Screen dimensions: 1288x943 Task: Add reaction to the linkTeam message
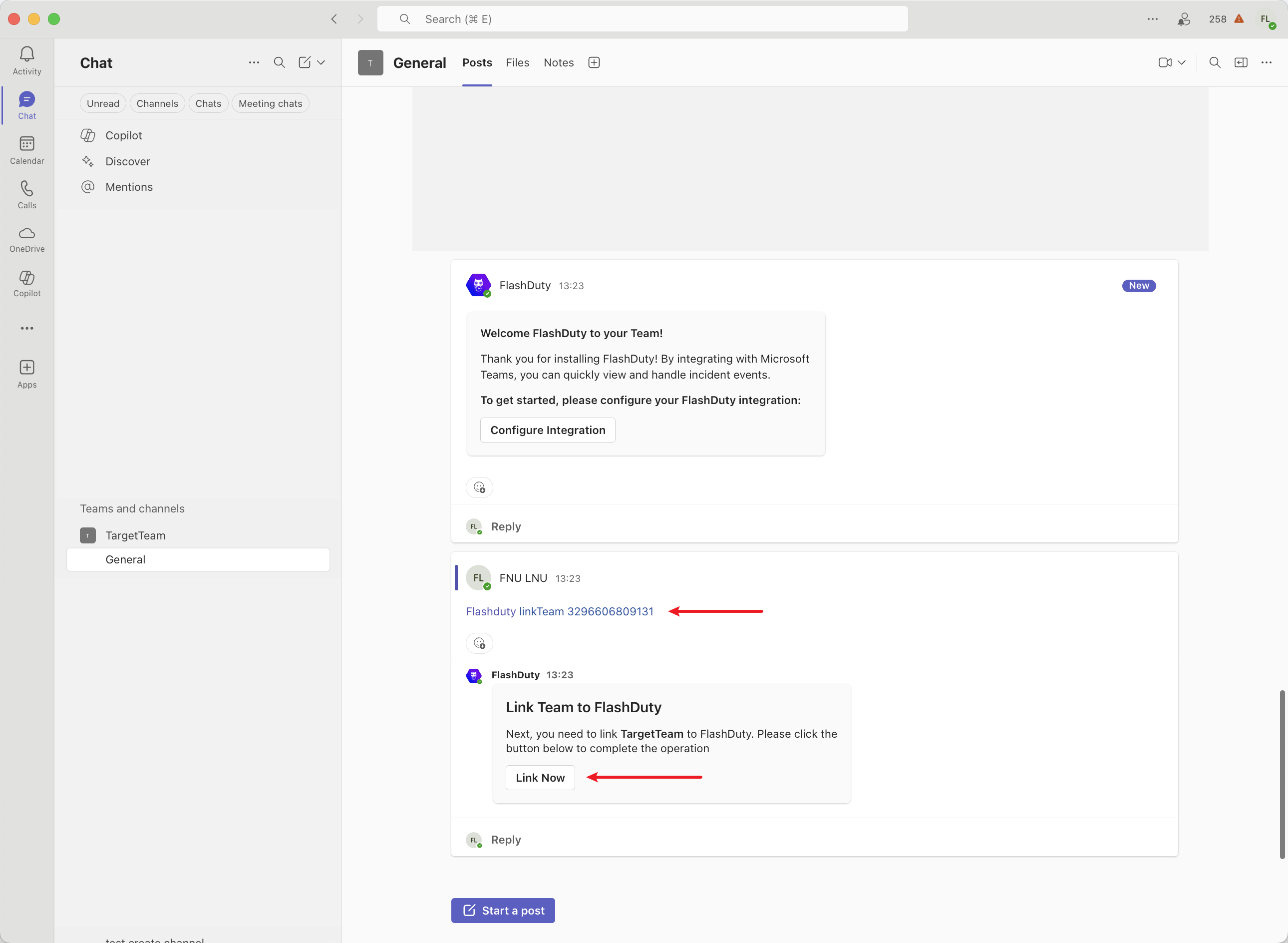[479, 643]
